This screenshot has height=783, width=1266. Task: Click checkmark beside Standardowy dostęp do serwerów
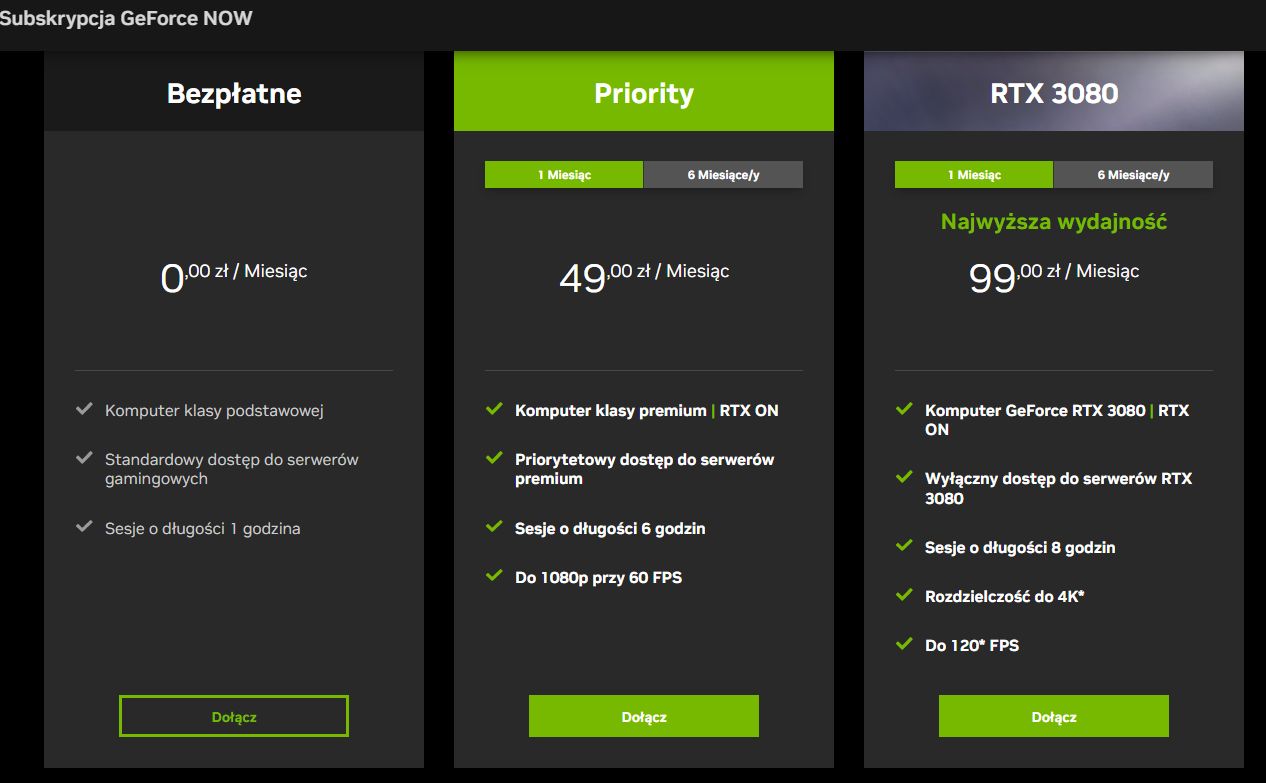click(84, 458)
